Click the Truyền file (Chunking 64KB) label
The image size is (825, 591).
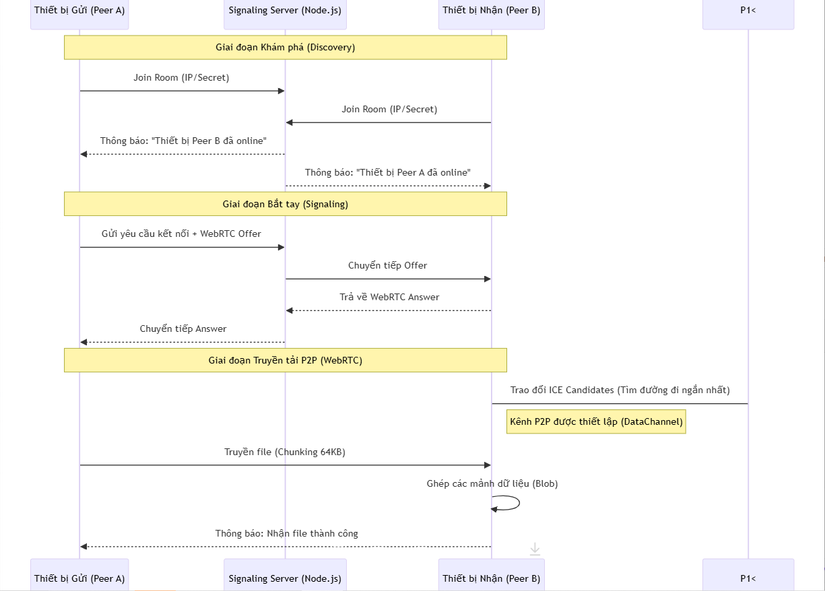(x=285, y=452)
